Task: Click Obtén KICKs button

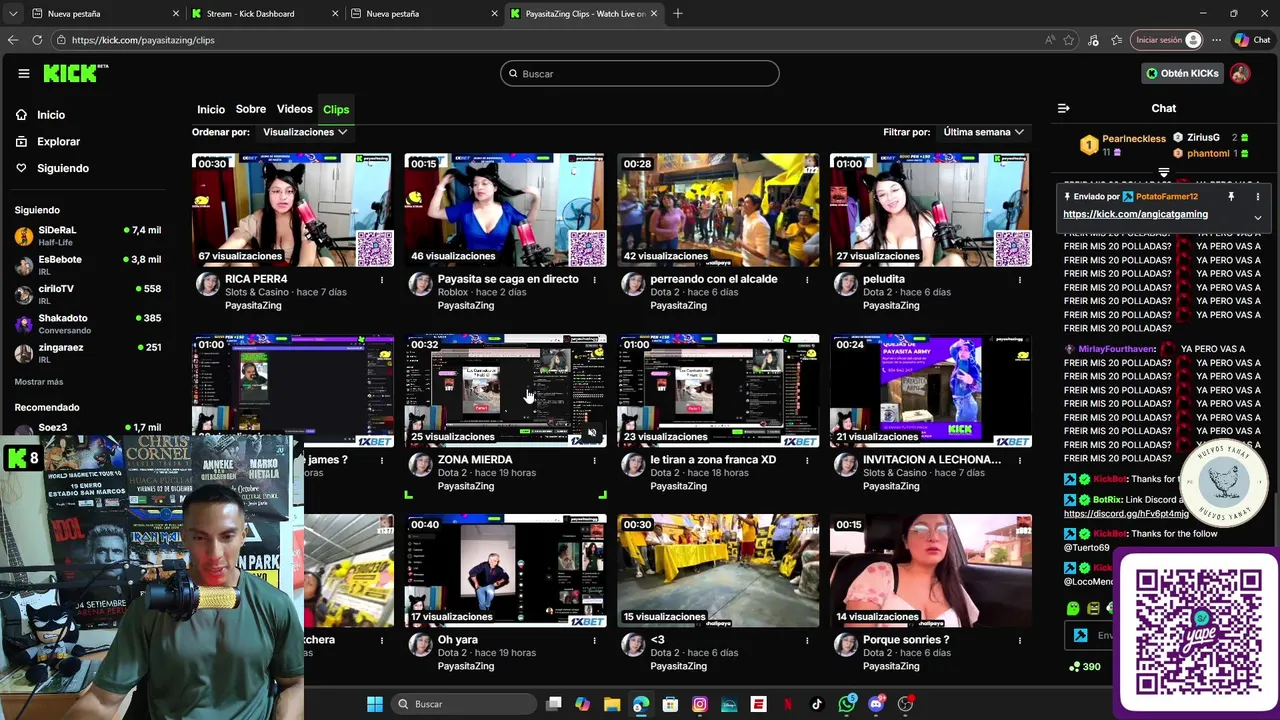Action: pos(1182,73)
